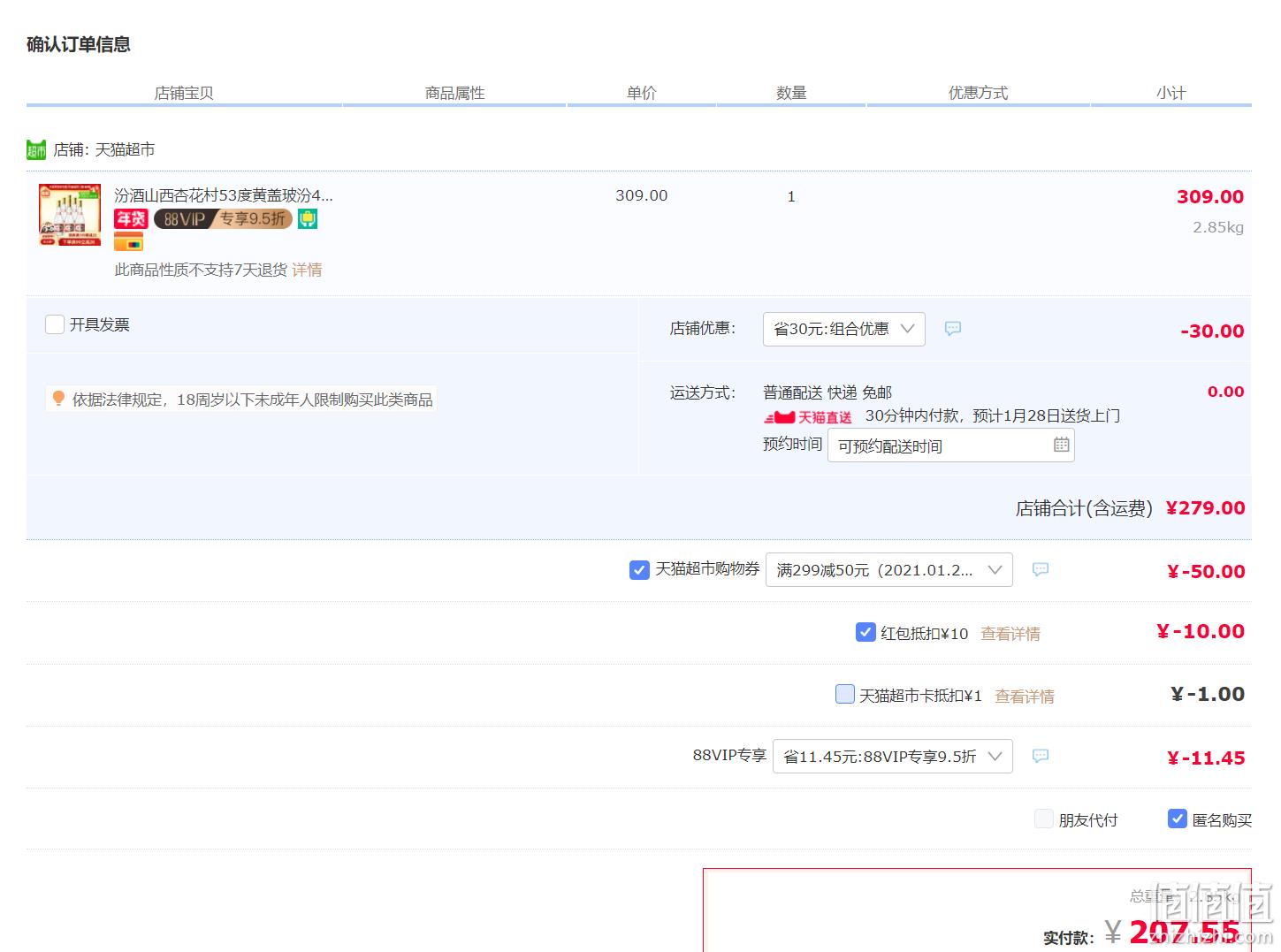1281x952 pixels.
Task: Click the orange lightbulb notice icon
Action: point(58,399)
